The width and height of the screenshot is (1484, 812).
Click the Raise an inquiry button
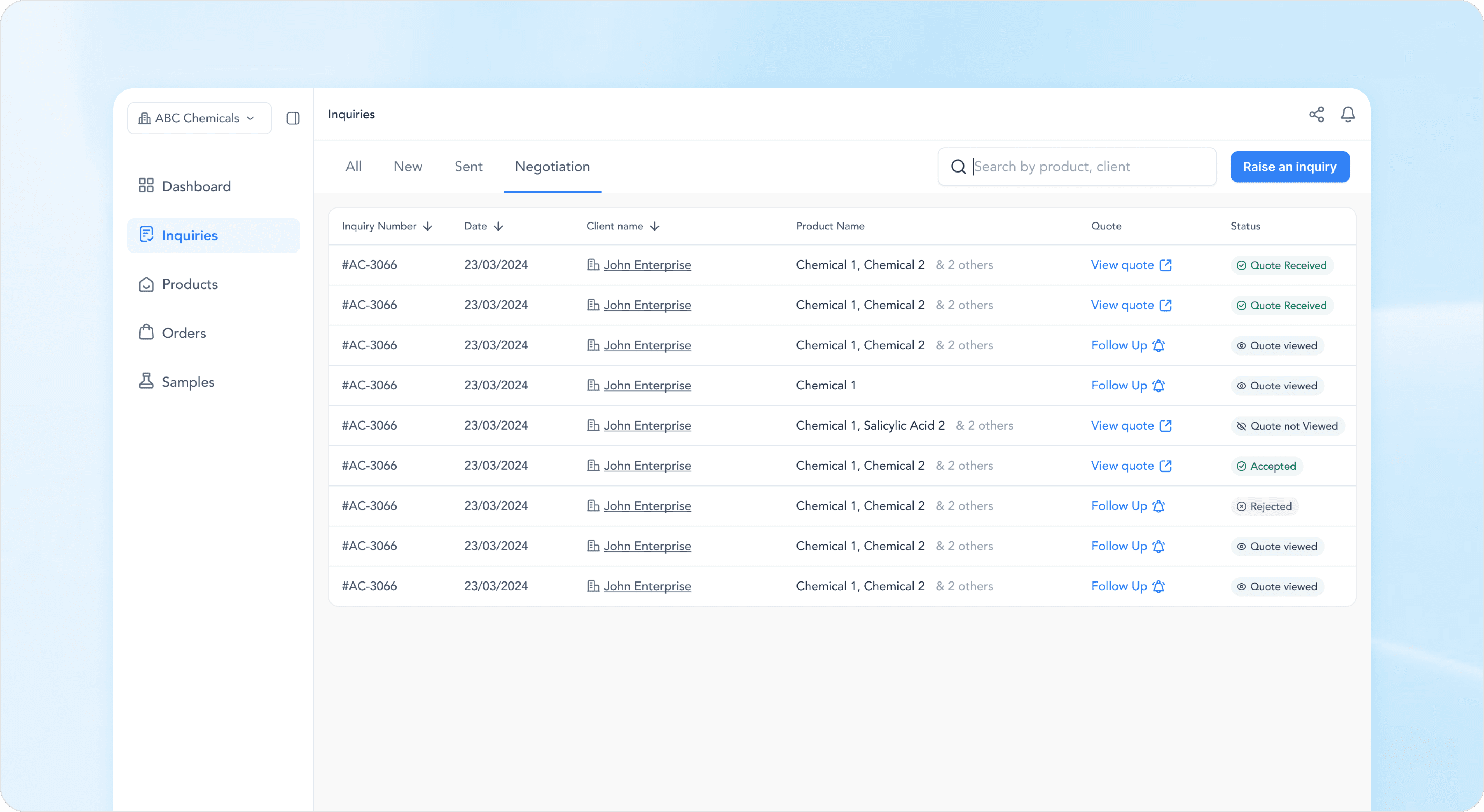[x=1289, y=167]
